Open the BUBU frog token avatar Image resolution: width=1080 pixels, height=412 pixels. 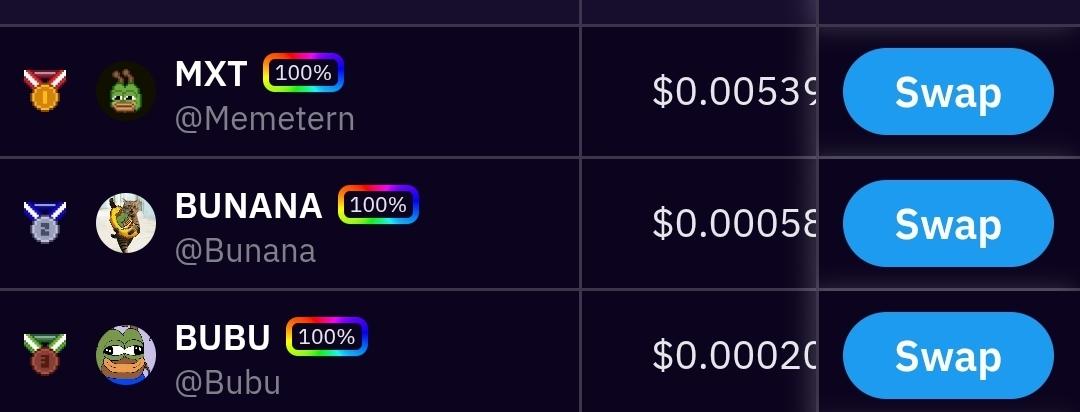tap(126, 354)
